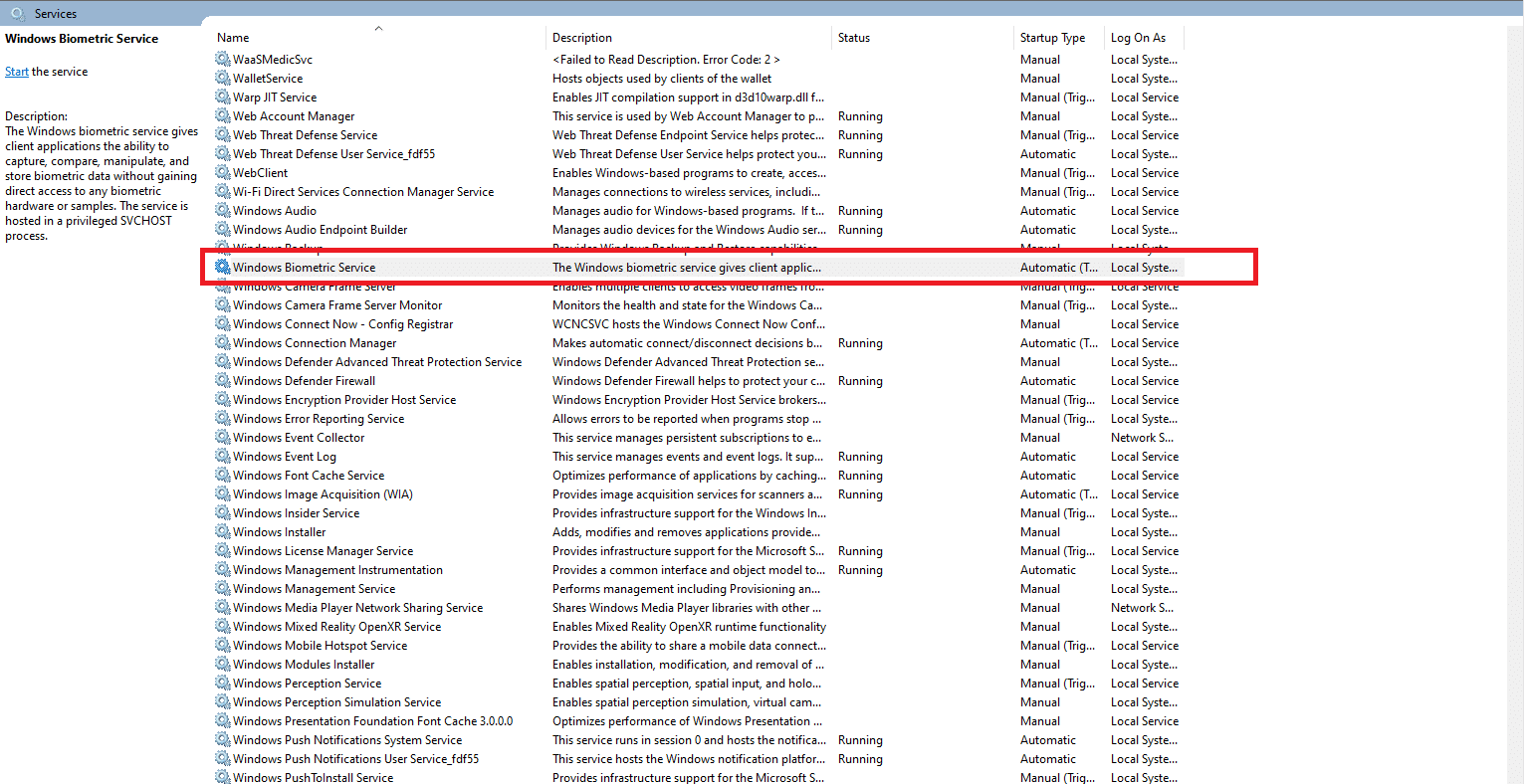1525x784 pixels.
Task: Select Windows License Manager Service row
Action: 323,551
